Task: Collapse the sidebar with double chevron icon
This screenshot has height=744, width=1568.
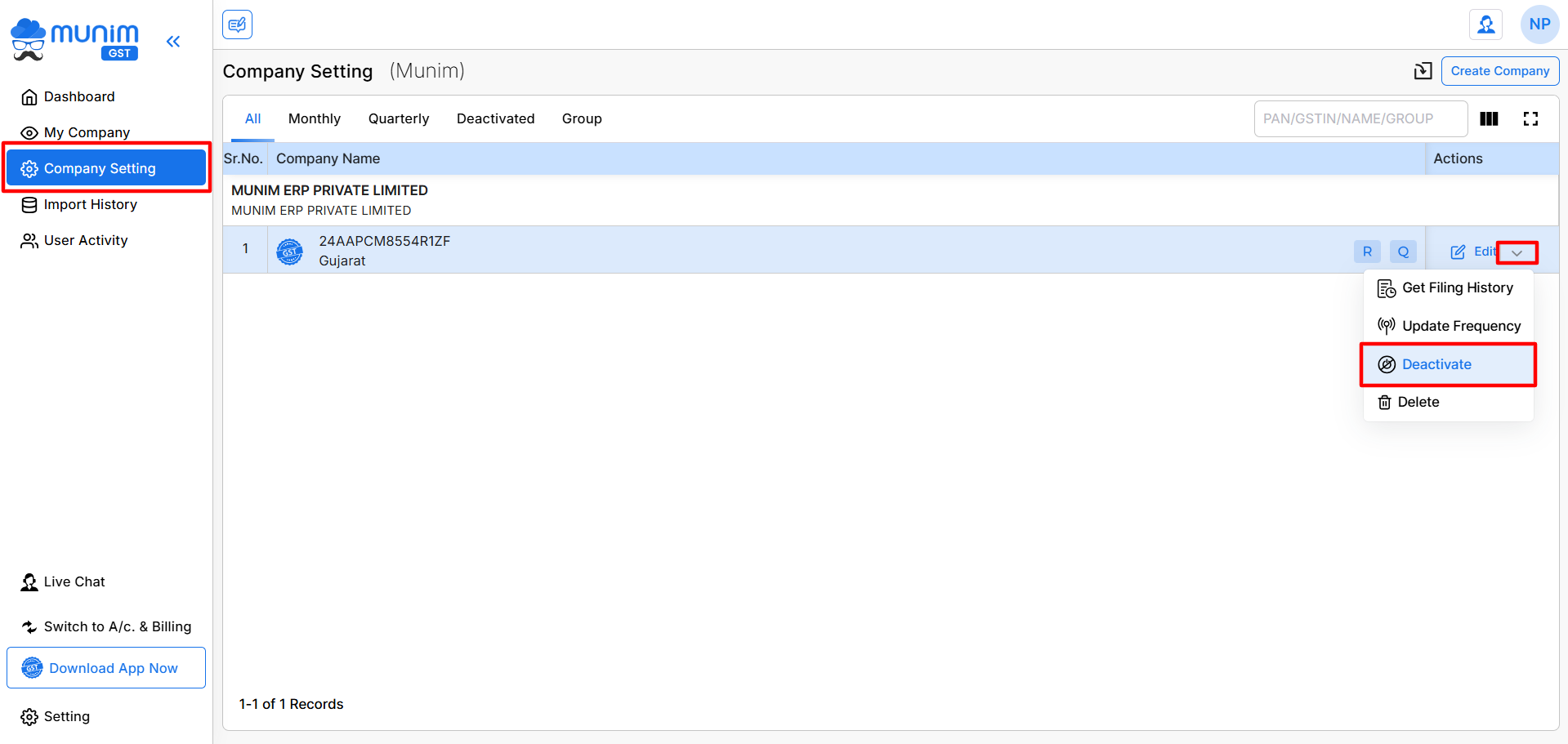Action: pos(173,41)
